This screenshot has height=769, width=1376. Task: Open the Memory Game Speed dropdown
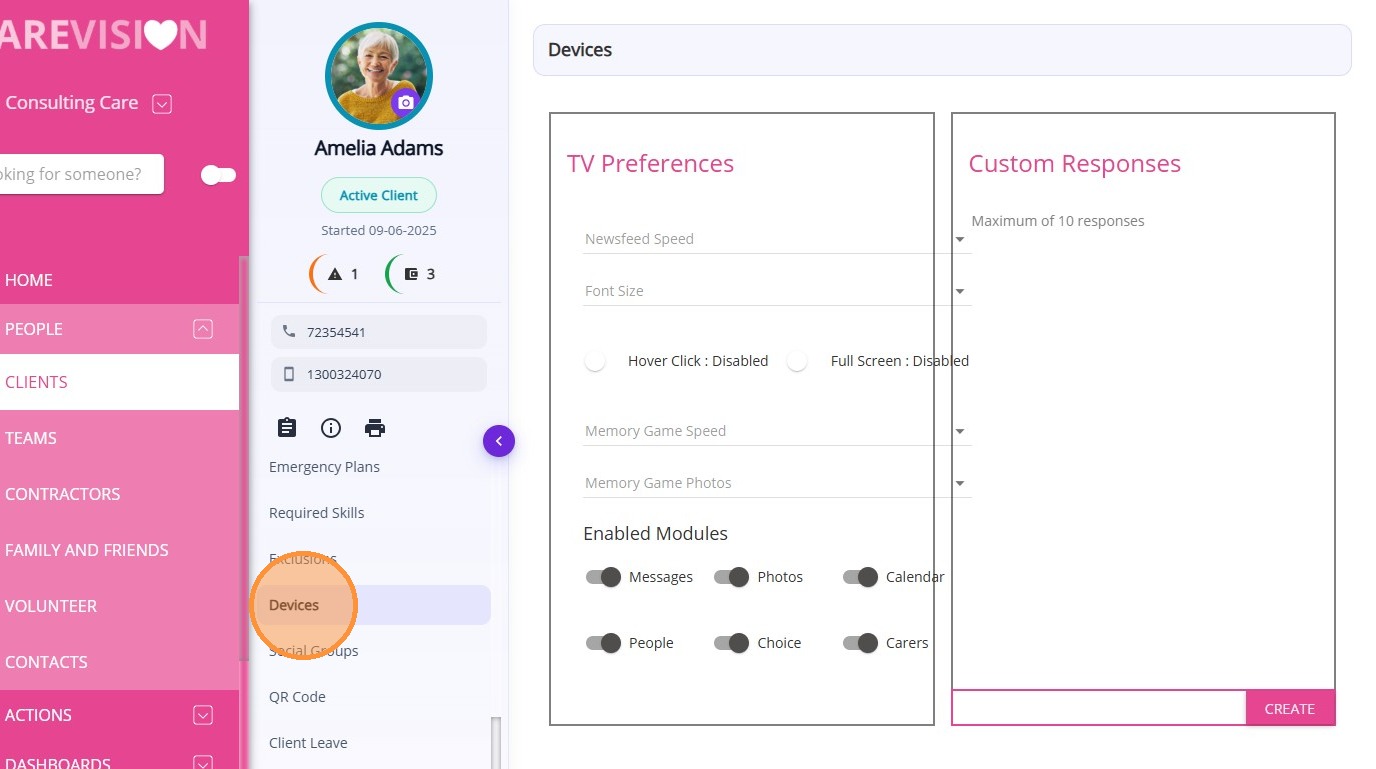click(x=777, y=431)
